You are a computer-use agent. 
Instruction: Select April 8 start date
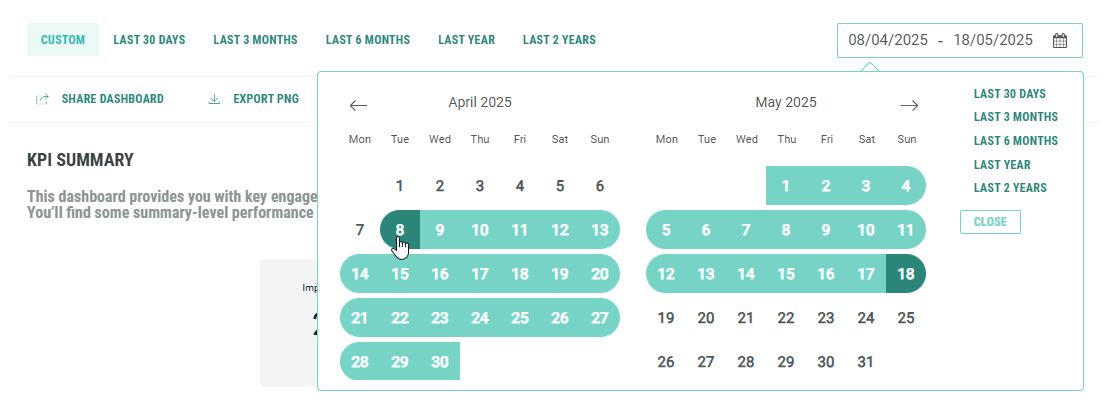click(400, 230)
